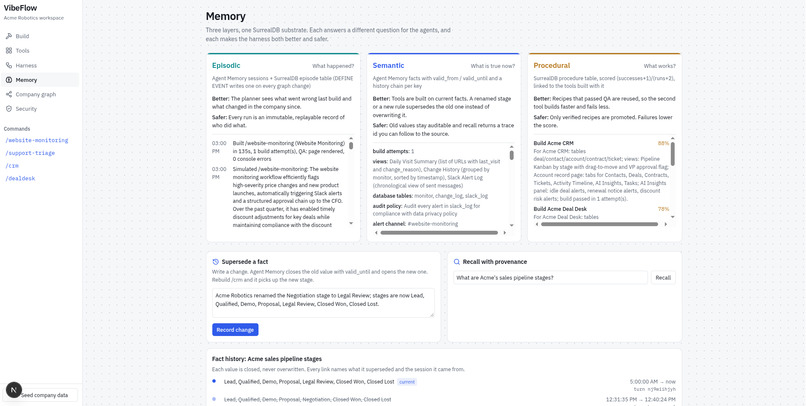
Task: Click the 'What happened?' label on Episodic
Action: click(x=333, y=66)
